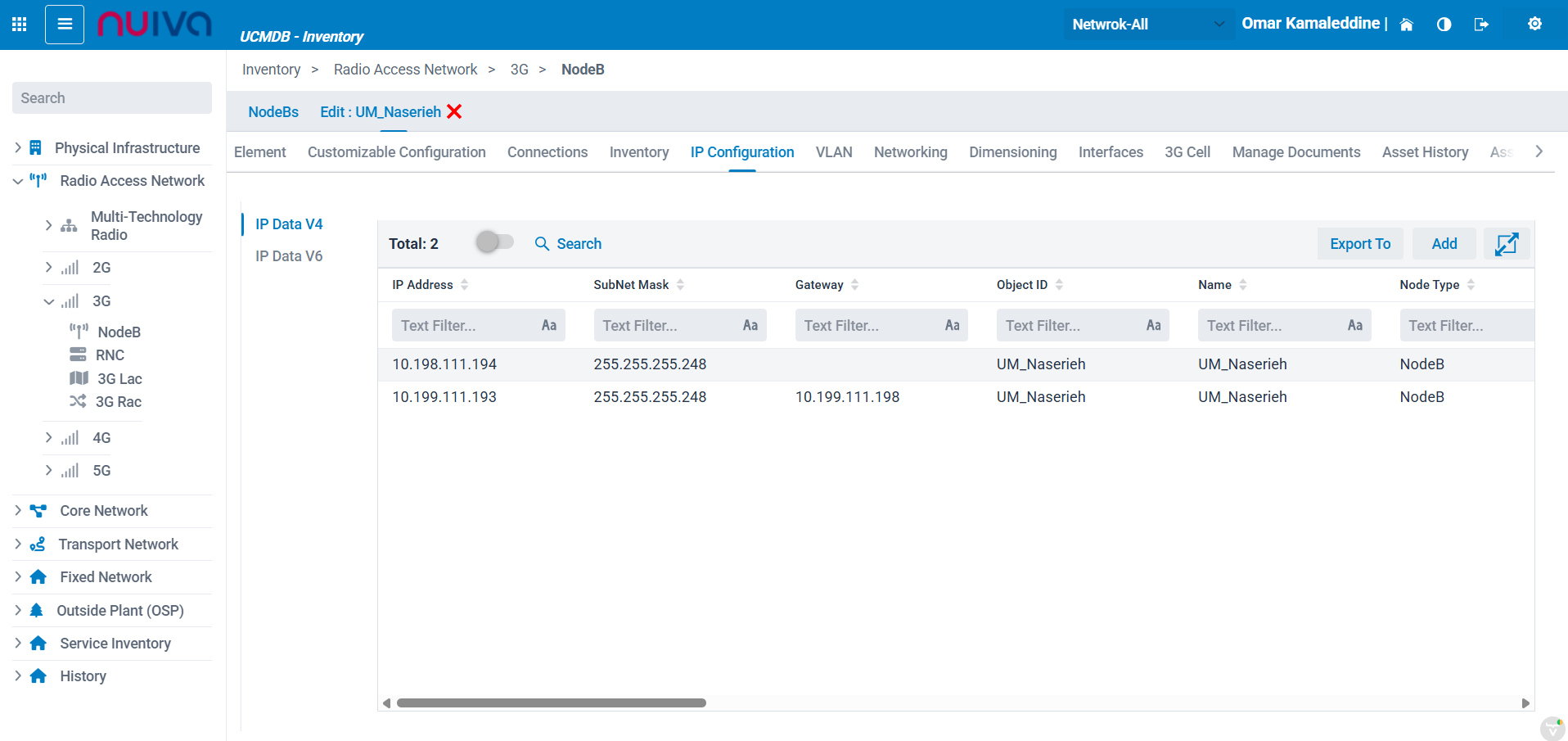Open the Netwrok-All dropdown

pos(1148,25)
